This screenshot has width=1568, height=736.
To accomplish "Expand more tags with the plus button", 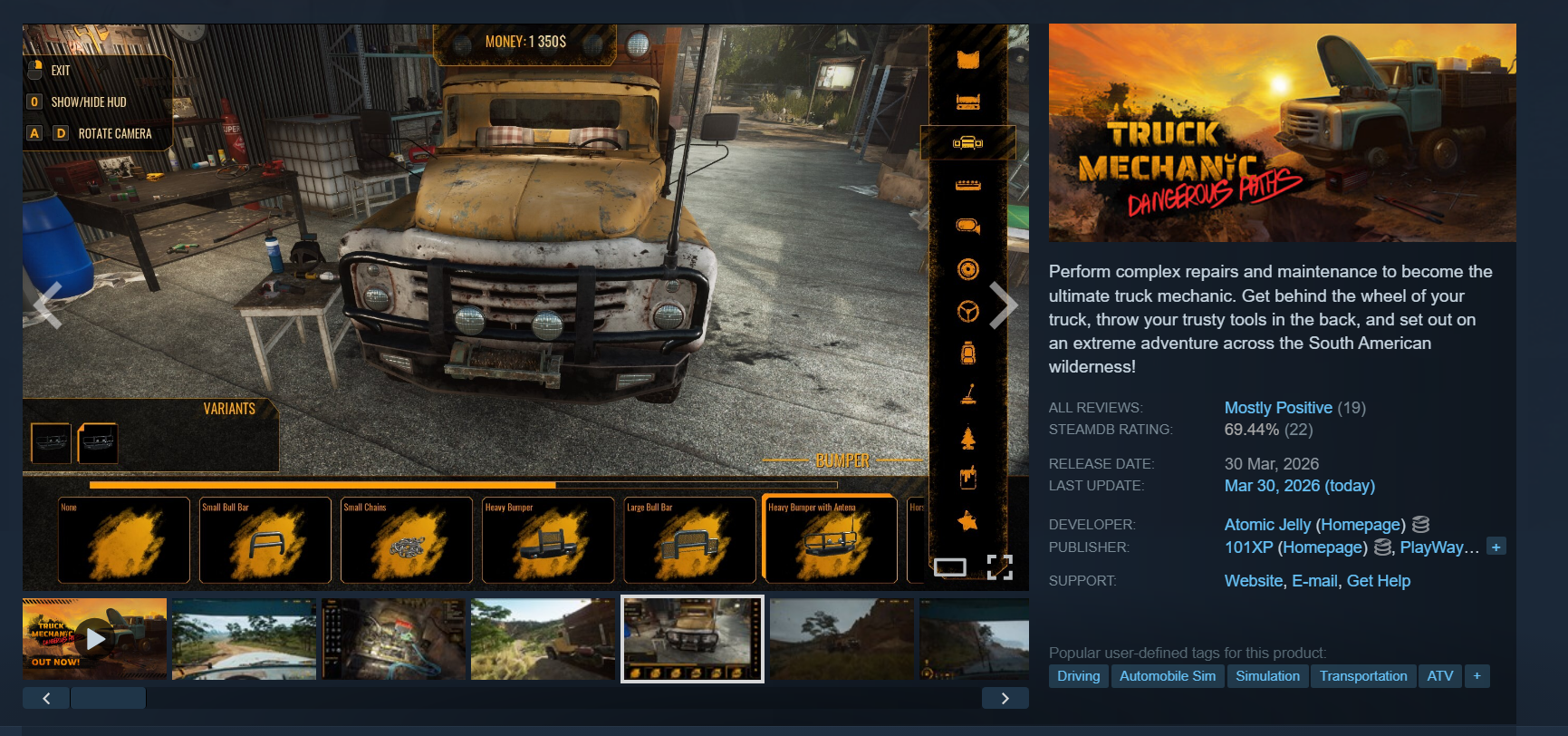I will click(x=1477, y=676).
